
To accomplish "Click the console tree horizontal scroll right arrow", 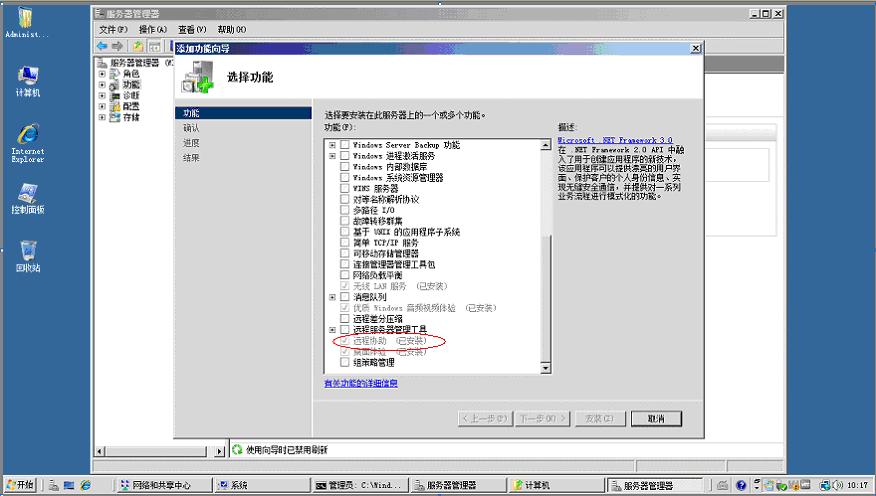I will coord(220,451).
